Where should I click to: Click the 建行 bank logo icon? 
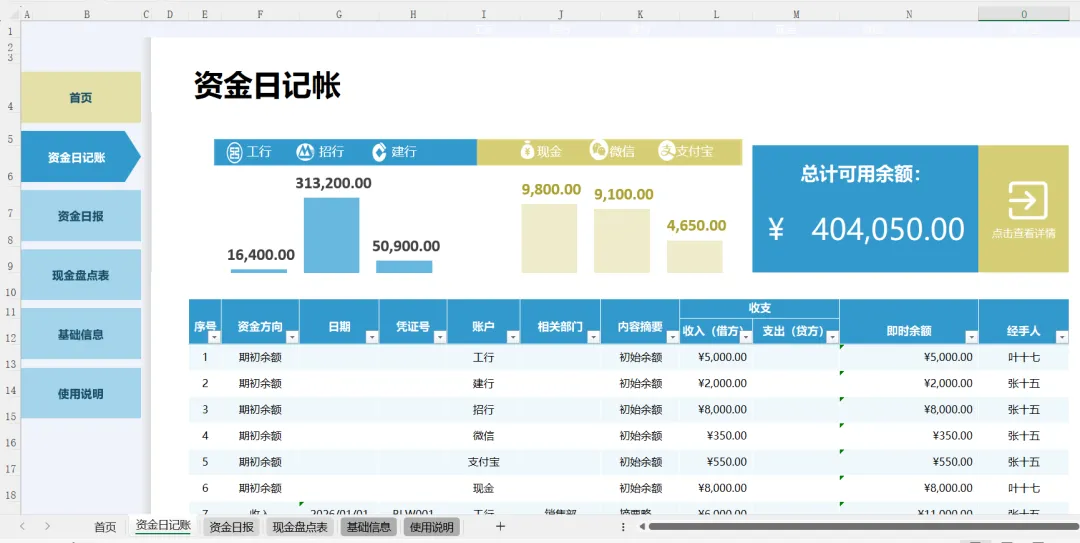pyautogui.click(x=378, y=152)
